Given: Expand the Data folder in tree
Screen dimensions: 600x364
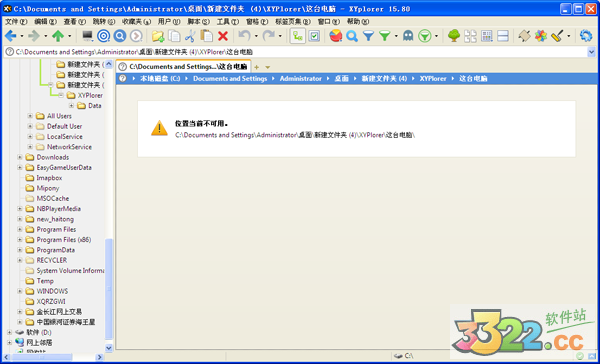Looking at the screenshot, I should [71, 106].
